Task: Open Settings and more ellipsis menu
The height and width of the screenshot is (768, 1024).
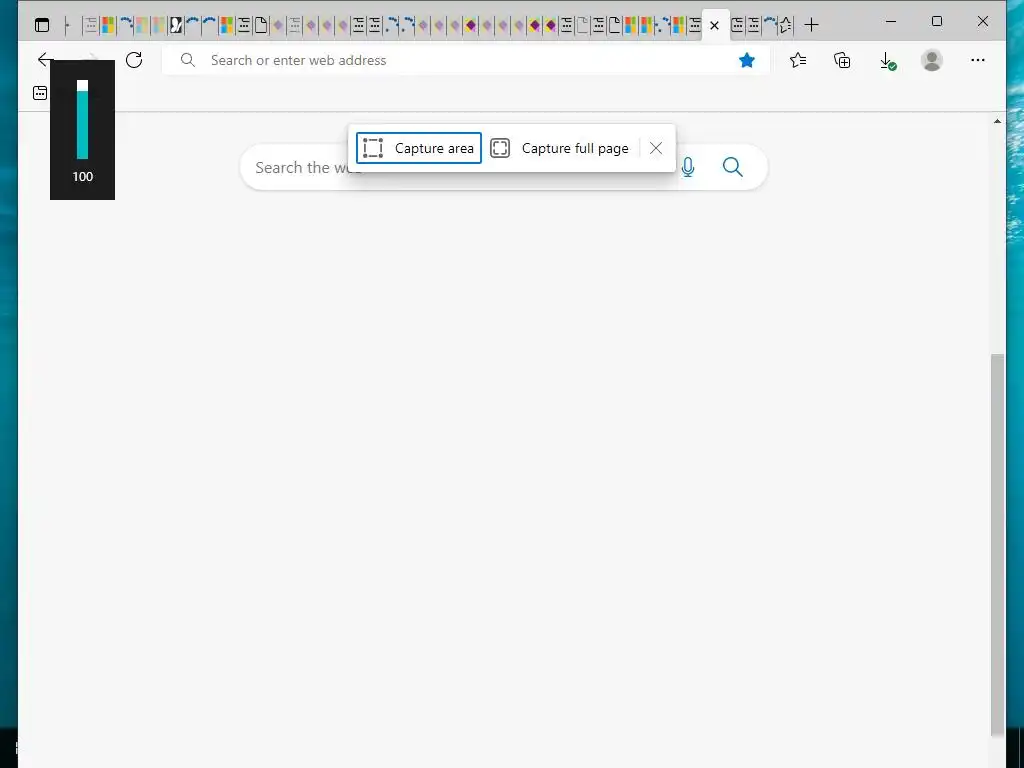Action: click(x=978, y=60)
